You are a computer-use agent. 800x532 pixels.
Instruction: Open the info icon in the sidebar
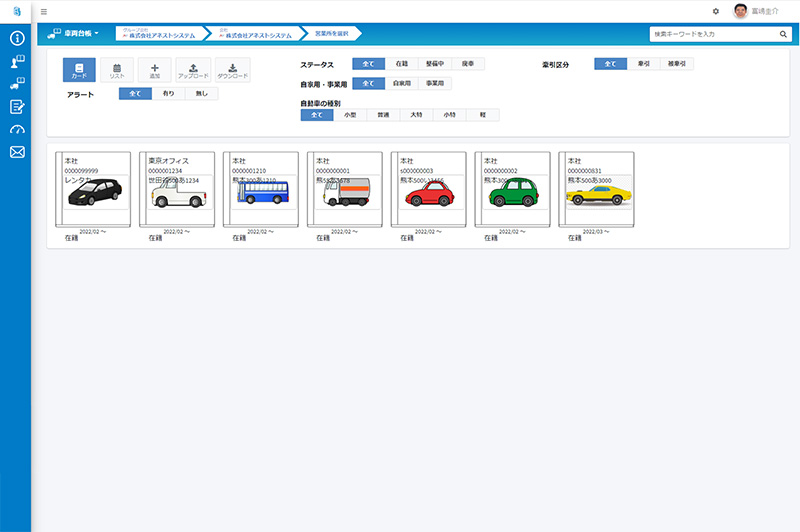[17, 39]
